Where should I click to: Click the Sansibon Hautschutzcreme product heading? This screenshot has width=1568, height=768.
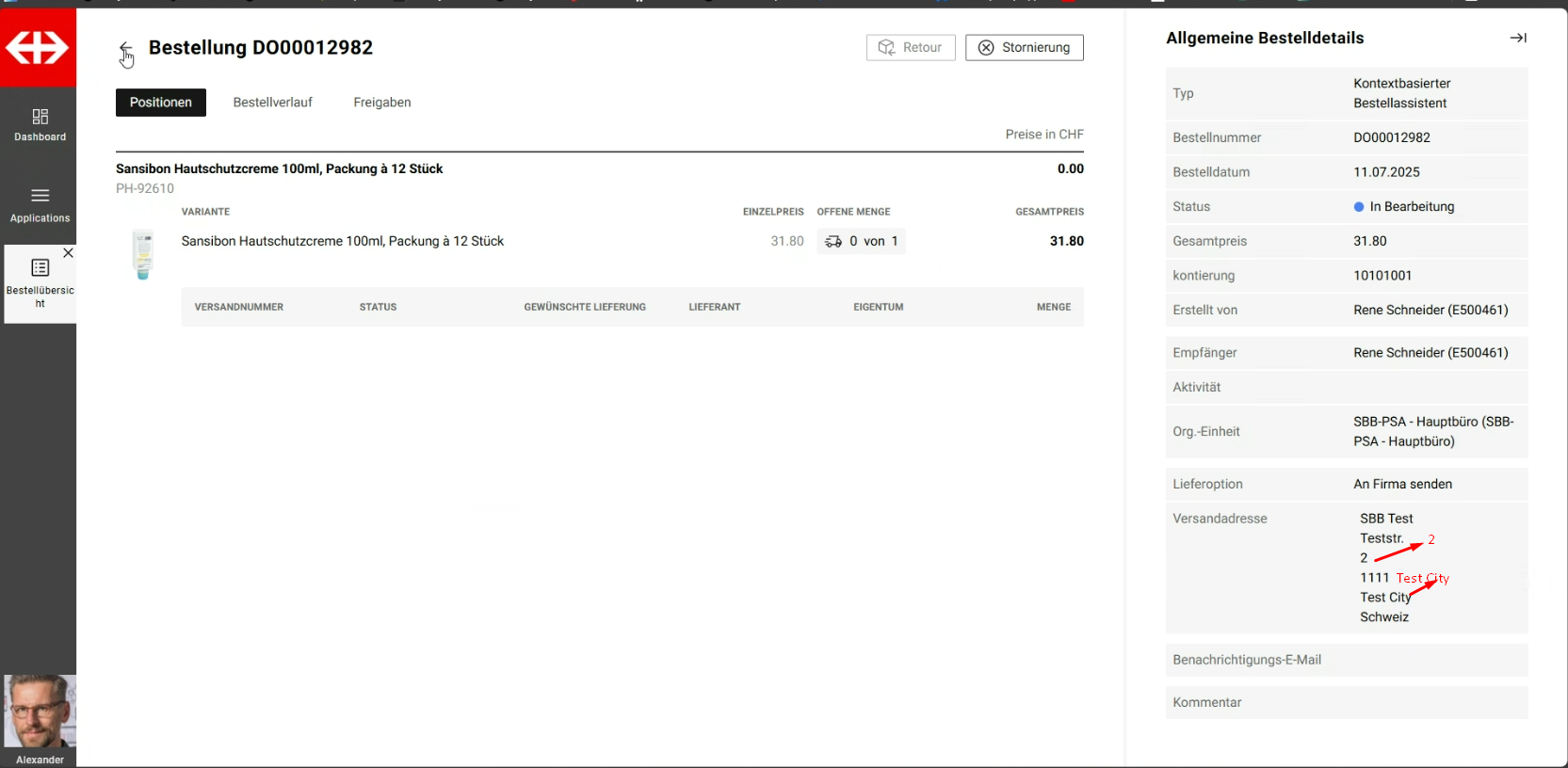coord(279,169)
